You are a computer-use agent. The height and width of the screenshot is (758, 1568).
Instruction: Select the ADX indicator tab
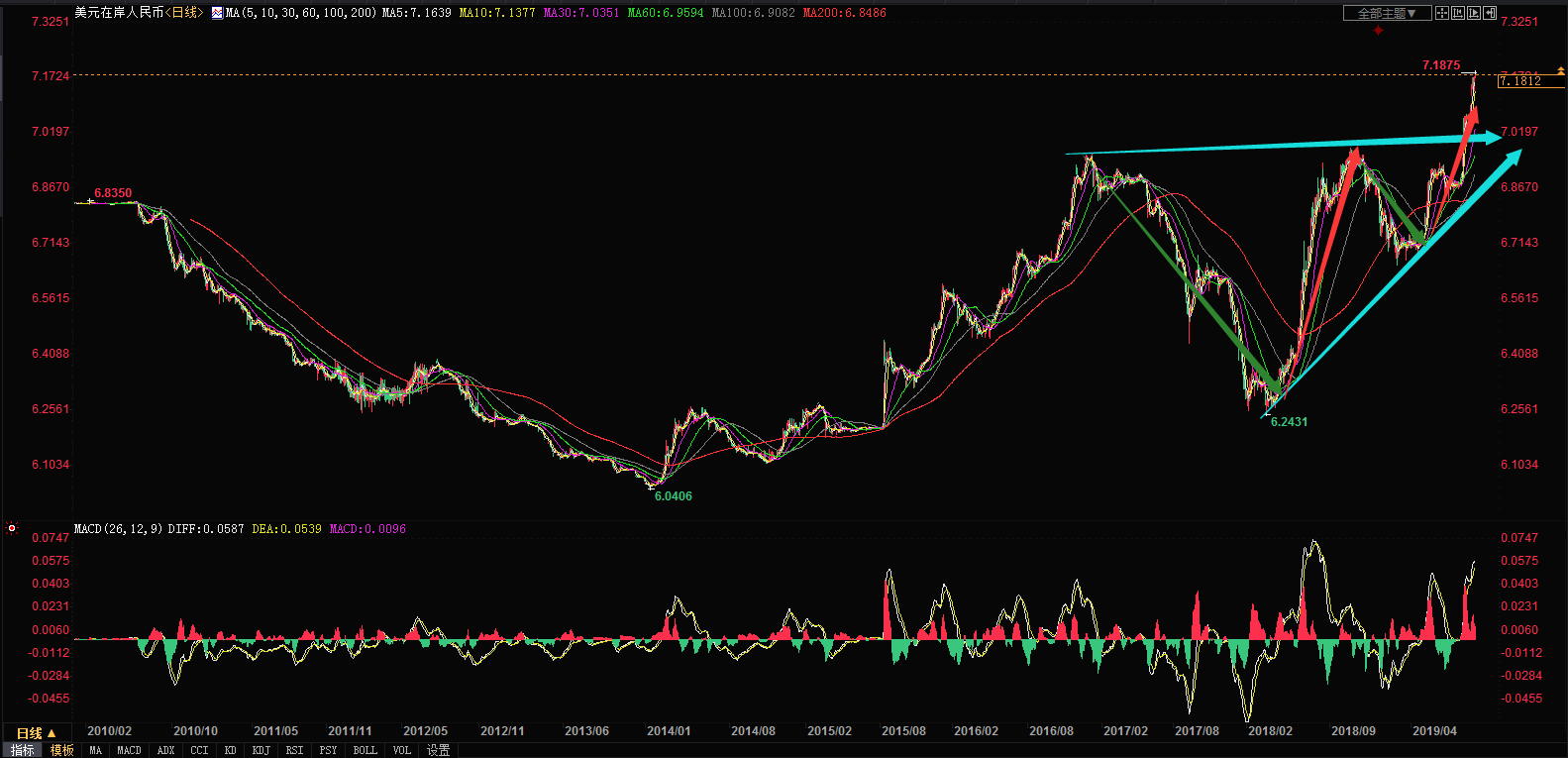coord(166,750)
